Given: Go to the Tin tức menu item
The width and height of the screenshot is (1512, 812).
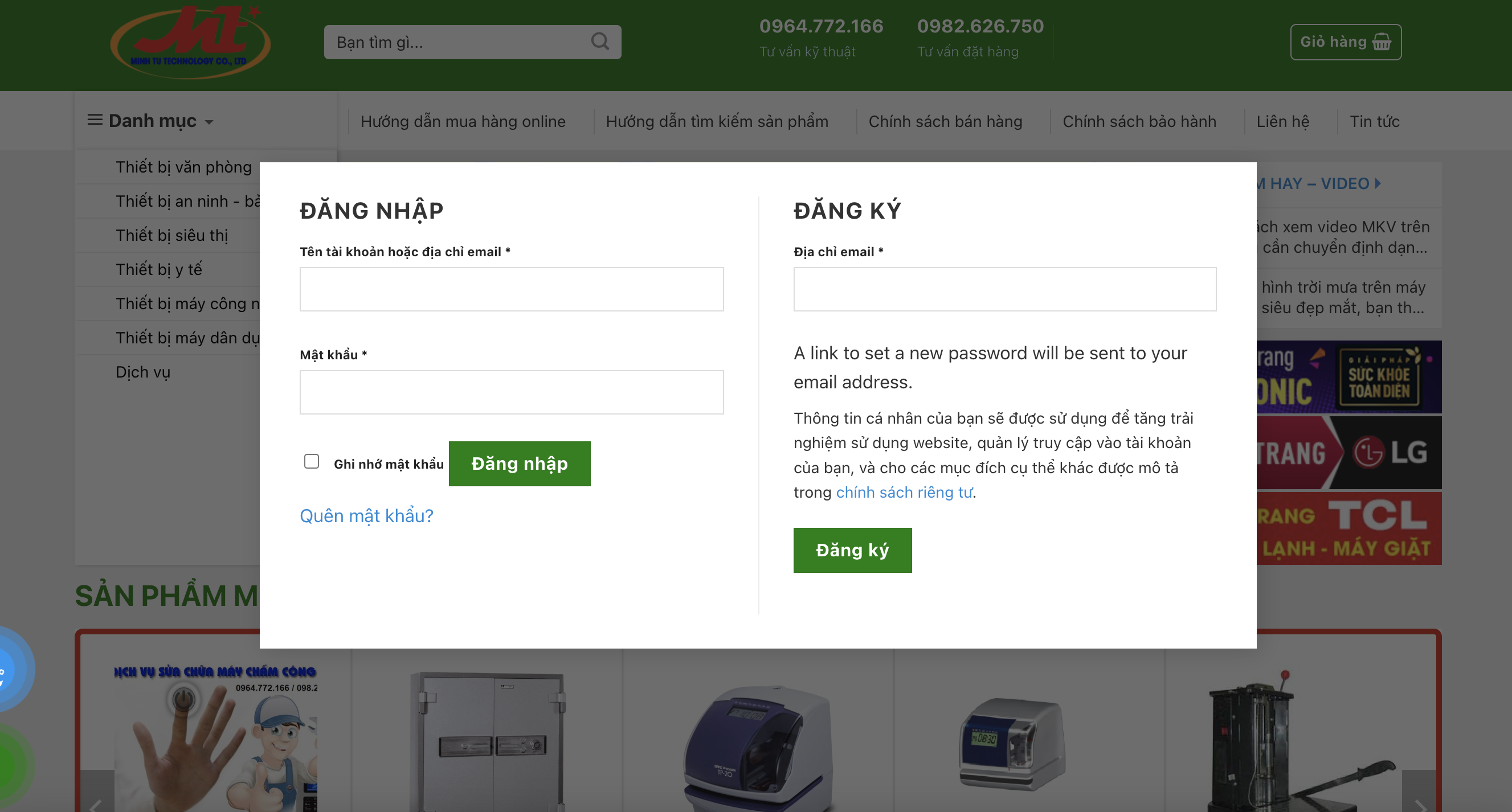Looking at the screenshot, I should point(1375,121).
